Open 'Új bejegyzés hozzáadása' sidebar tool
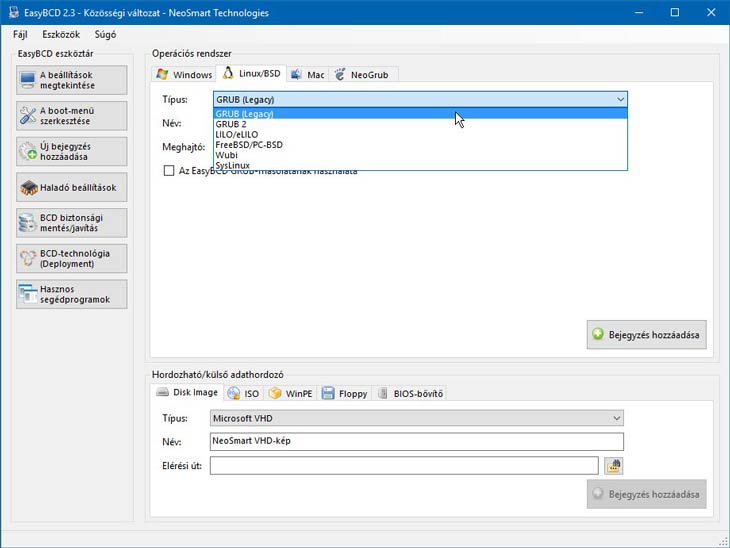730x548 pixels. click(x=72, y=151)
